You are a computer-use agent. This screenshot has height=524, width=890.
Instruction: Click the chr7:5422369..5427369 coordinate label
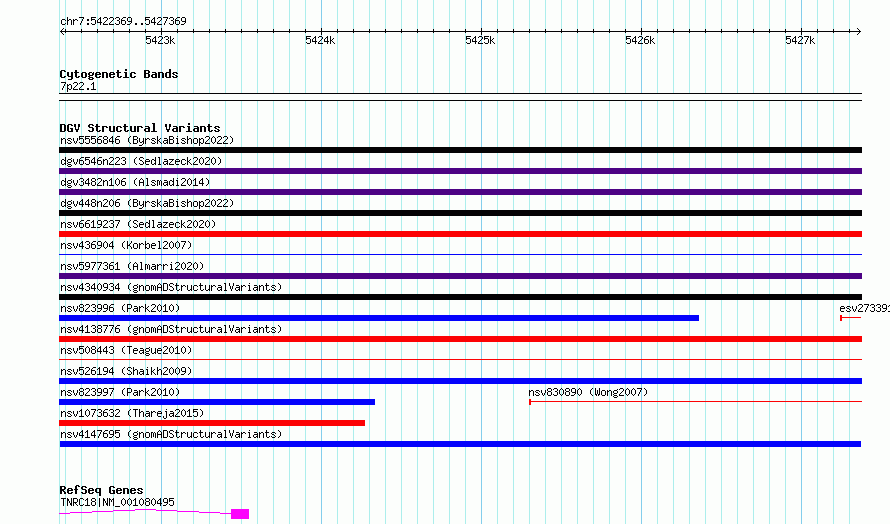point(123,21)
